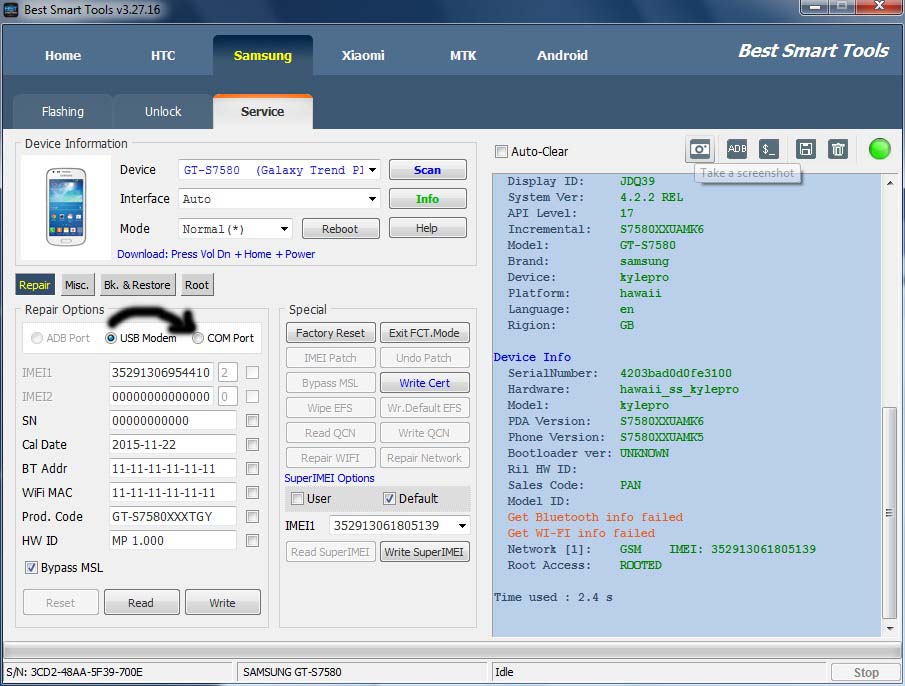Image resolution: width=905 pixels, height=686 pixels.
Task: Click the Write button in Repair Options
Action: pyautogui.click(x=223, y=603)
